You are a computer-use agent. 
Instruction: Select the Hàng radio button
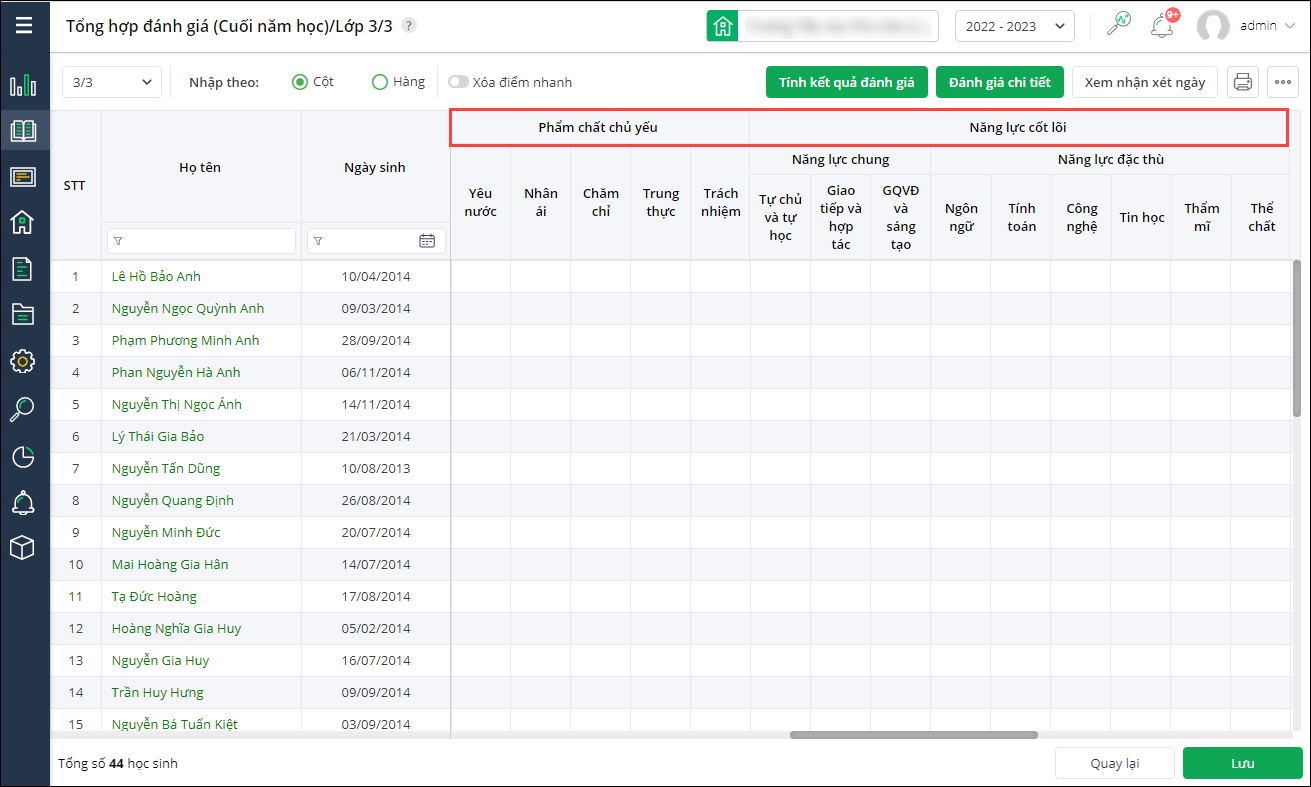click(380, 82)
